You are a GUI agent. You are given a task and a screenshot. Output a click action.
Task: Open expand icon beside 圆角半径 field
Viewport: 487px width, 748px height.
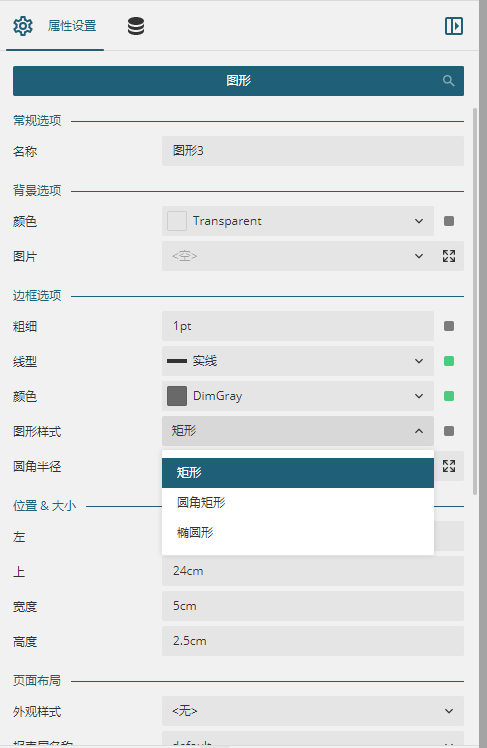click(449, 466)
